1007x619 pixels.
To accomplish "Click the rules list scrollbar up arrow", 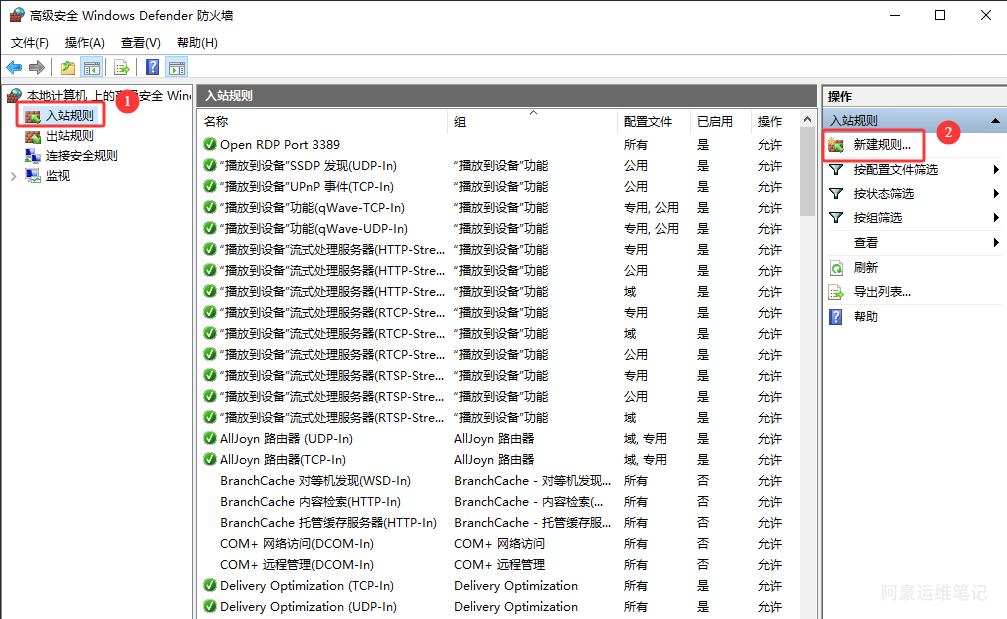I will [x=807, y=119].
